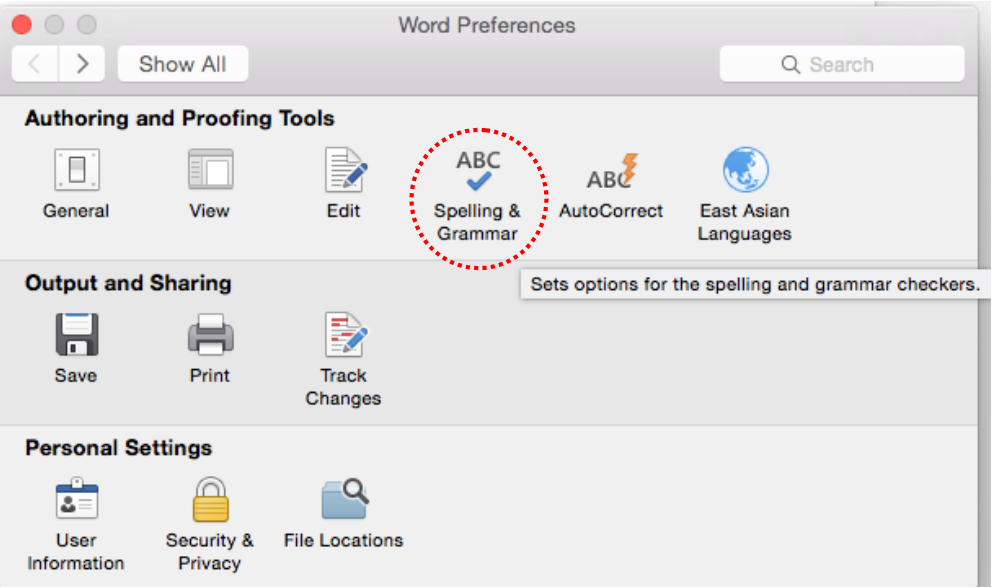
Task: Go back with the left chevron button
Action: (35, 64)
